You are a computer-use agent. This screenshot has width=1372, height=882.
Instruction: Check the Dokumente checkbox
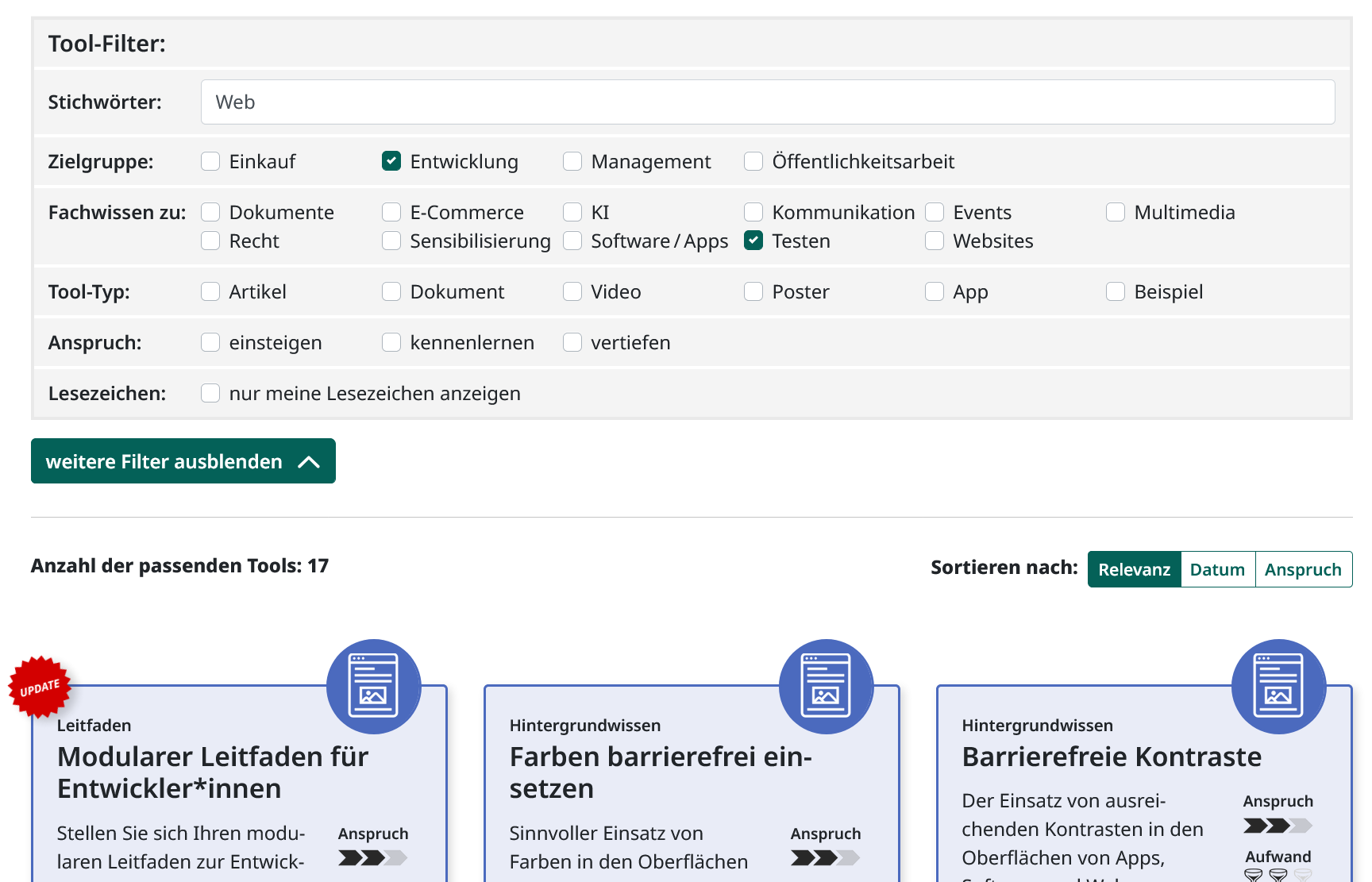click(x=210, y=212)
